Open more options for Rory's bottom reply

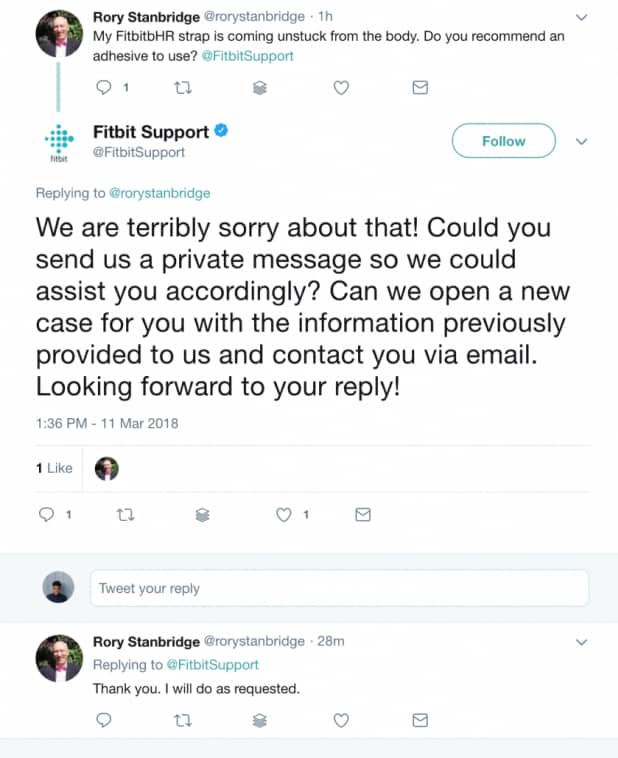coord(582,641)
